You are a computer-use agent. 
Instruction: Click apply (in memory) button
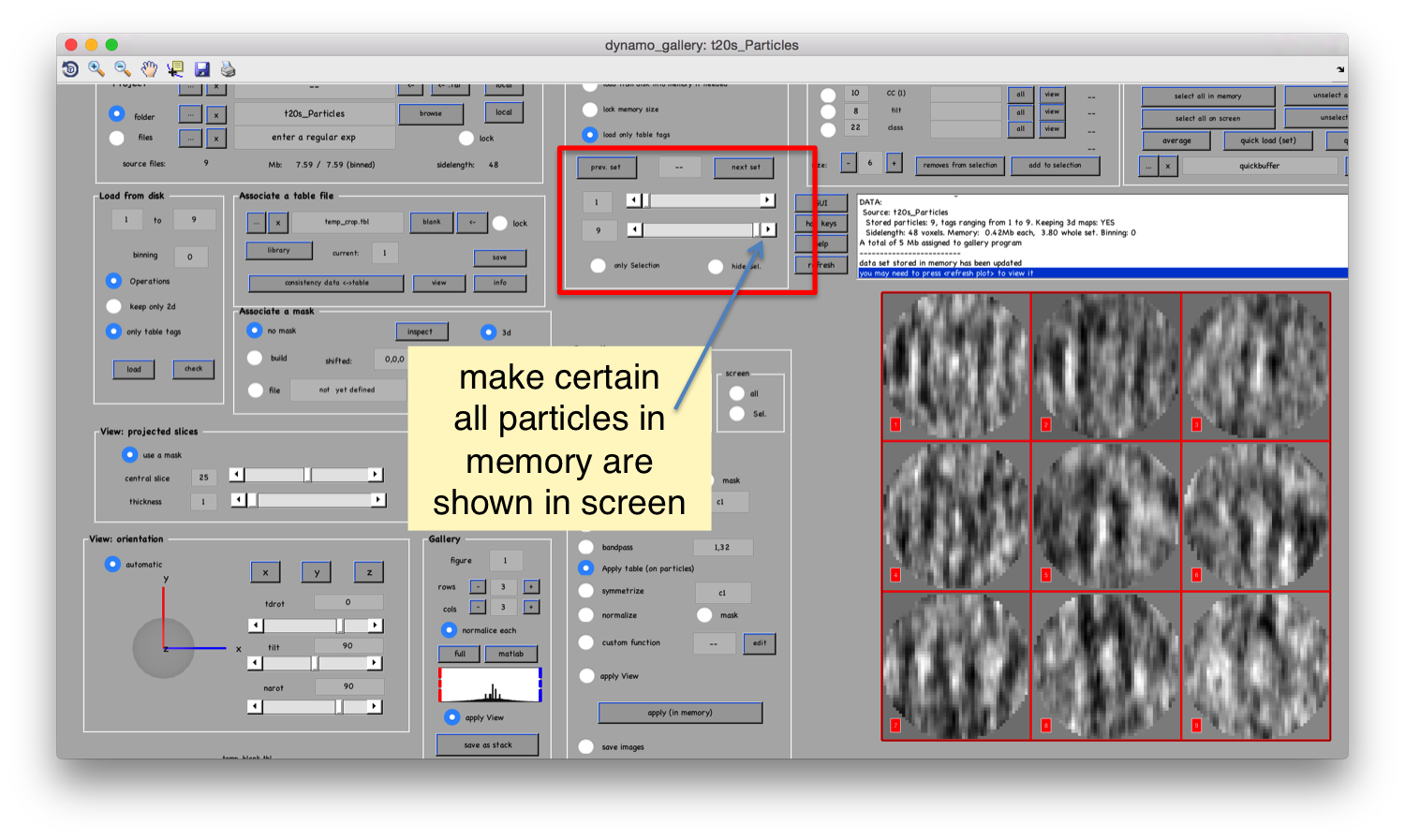[680, 713]
